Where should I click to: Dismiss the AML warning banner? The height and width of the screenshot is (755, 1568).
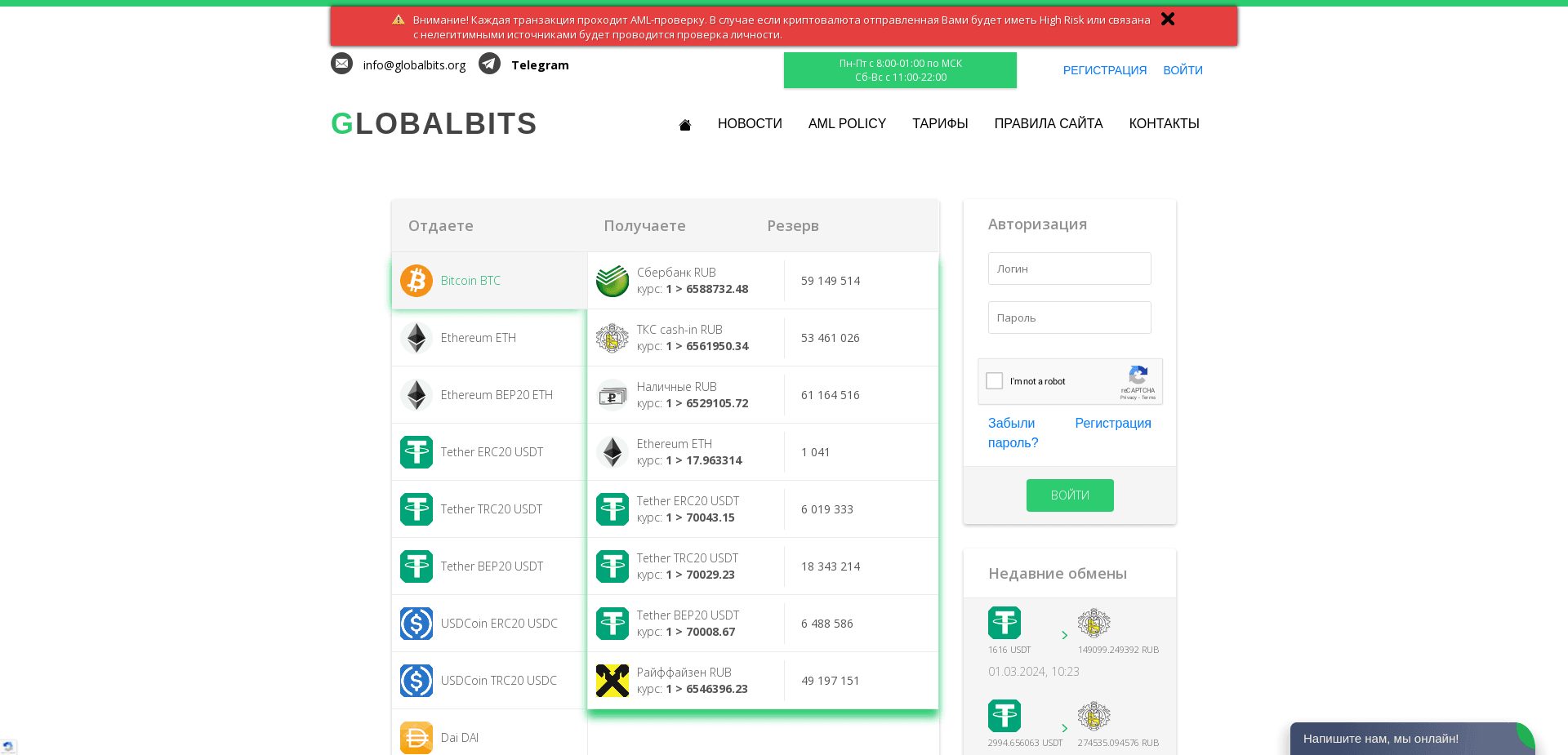point(1168,19)
